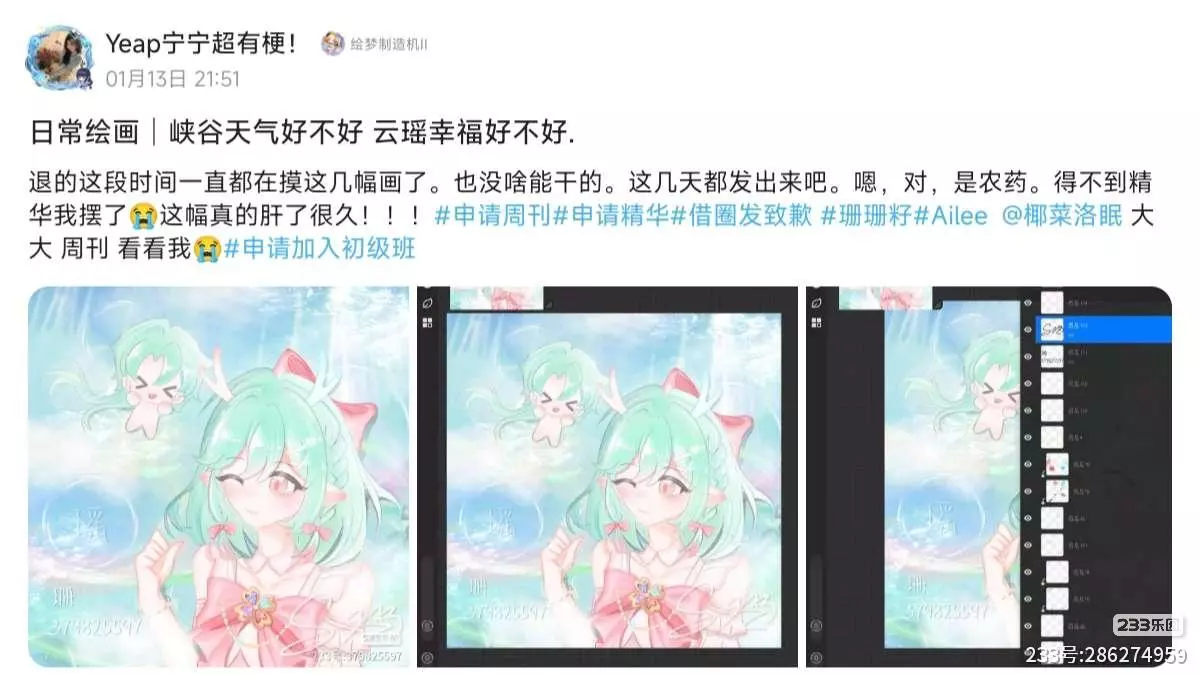This screenshot has height=675, width=1199.
Task: Click the grid icon in middle screenshot
Action: tap(427, 323)
